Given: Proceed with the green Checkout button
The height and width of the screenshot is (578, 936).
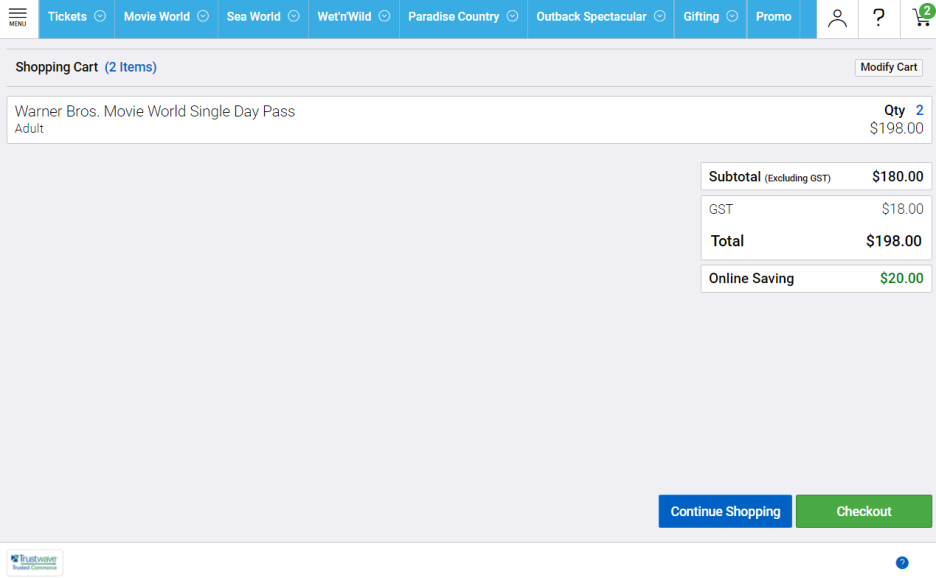Looking at the screenshot, I should [x=864, y=511].
